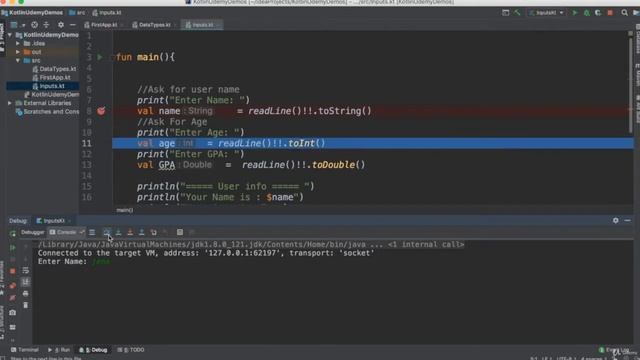Place the cursor on line 13 GPA declaration
Image resolution: width=640 pixels, height=360 pixels.
pyautogui.click(x=251, y=165)
